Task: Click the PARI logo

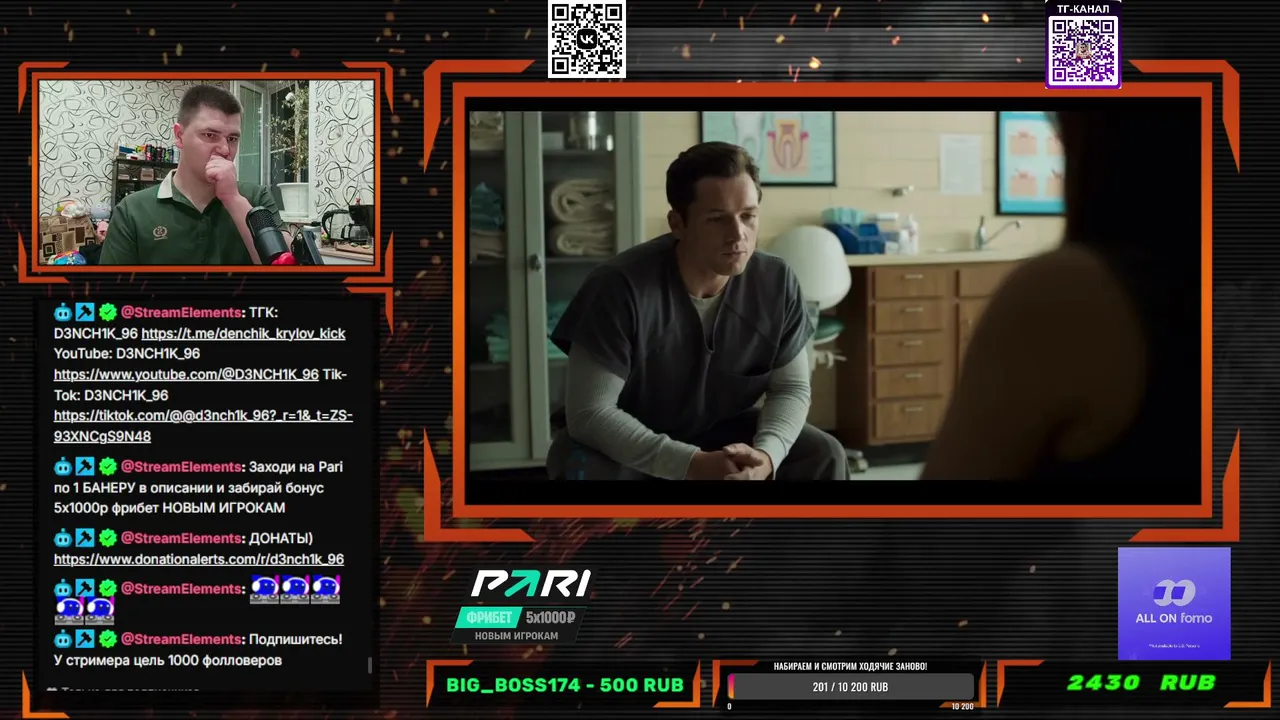Action: point(531,584)
